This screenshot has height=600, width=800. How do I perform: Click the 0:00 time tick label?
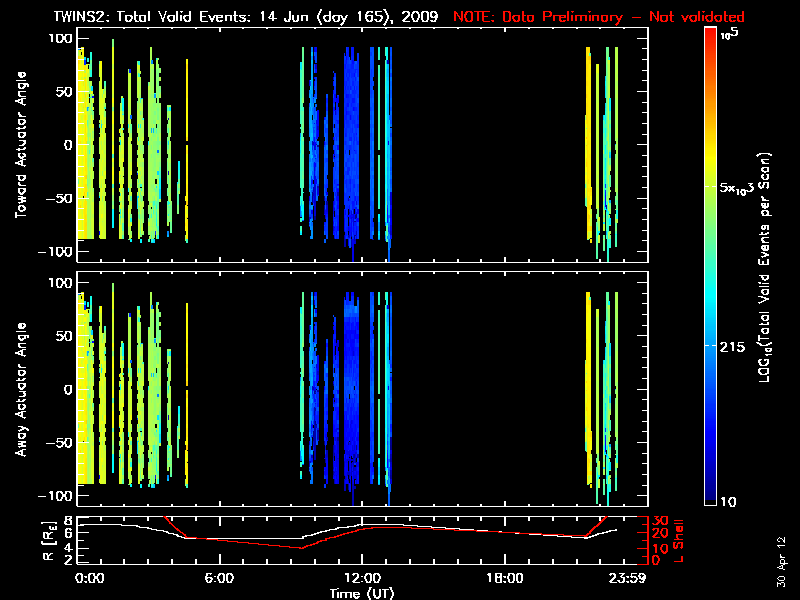point(89,578)
